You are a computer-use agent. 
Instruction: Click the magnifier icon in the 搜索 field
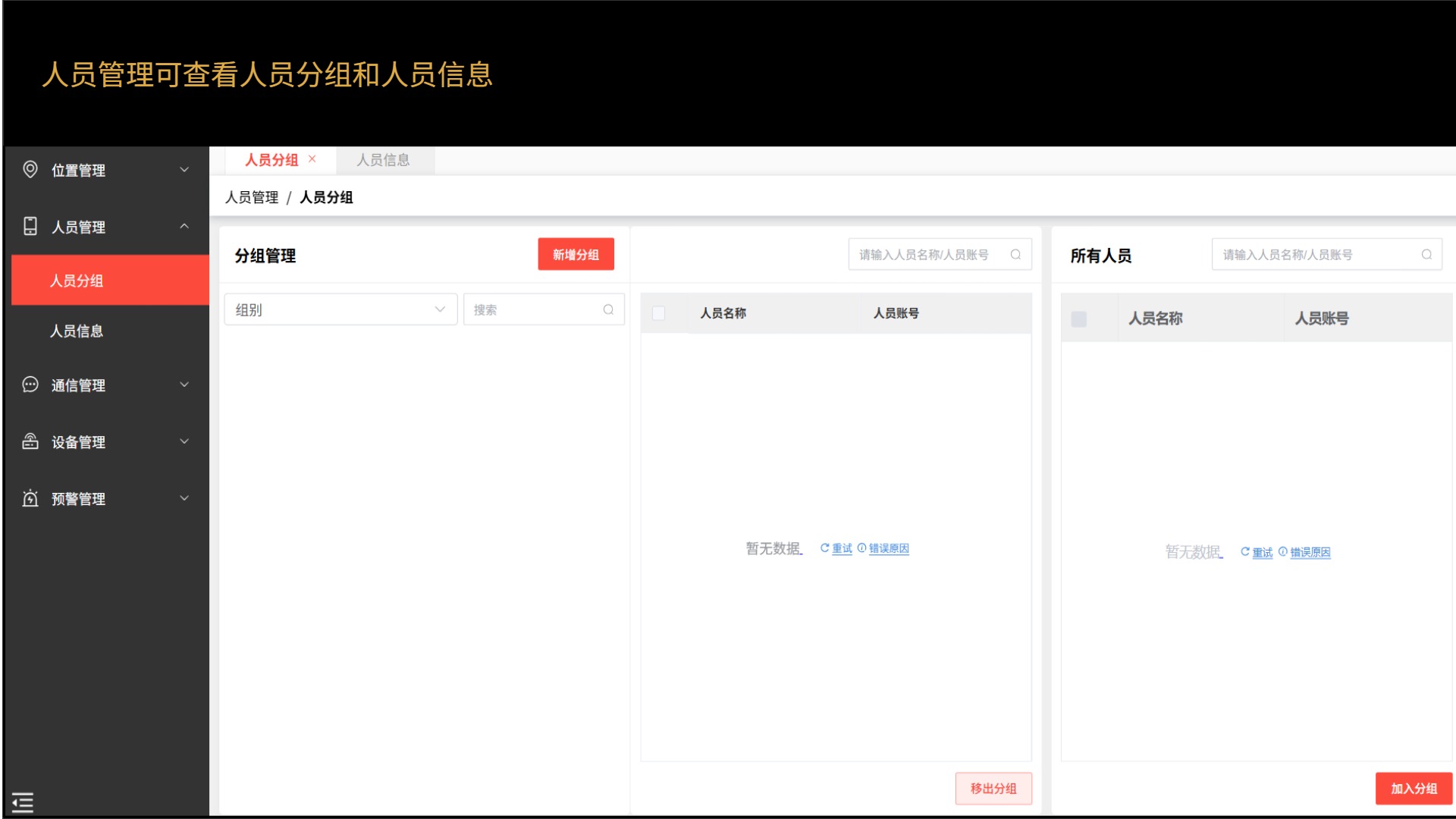pos(608,309)
